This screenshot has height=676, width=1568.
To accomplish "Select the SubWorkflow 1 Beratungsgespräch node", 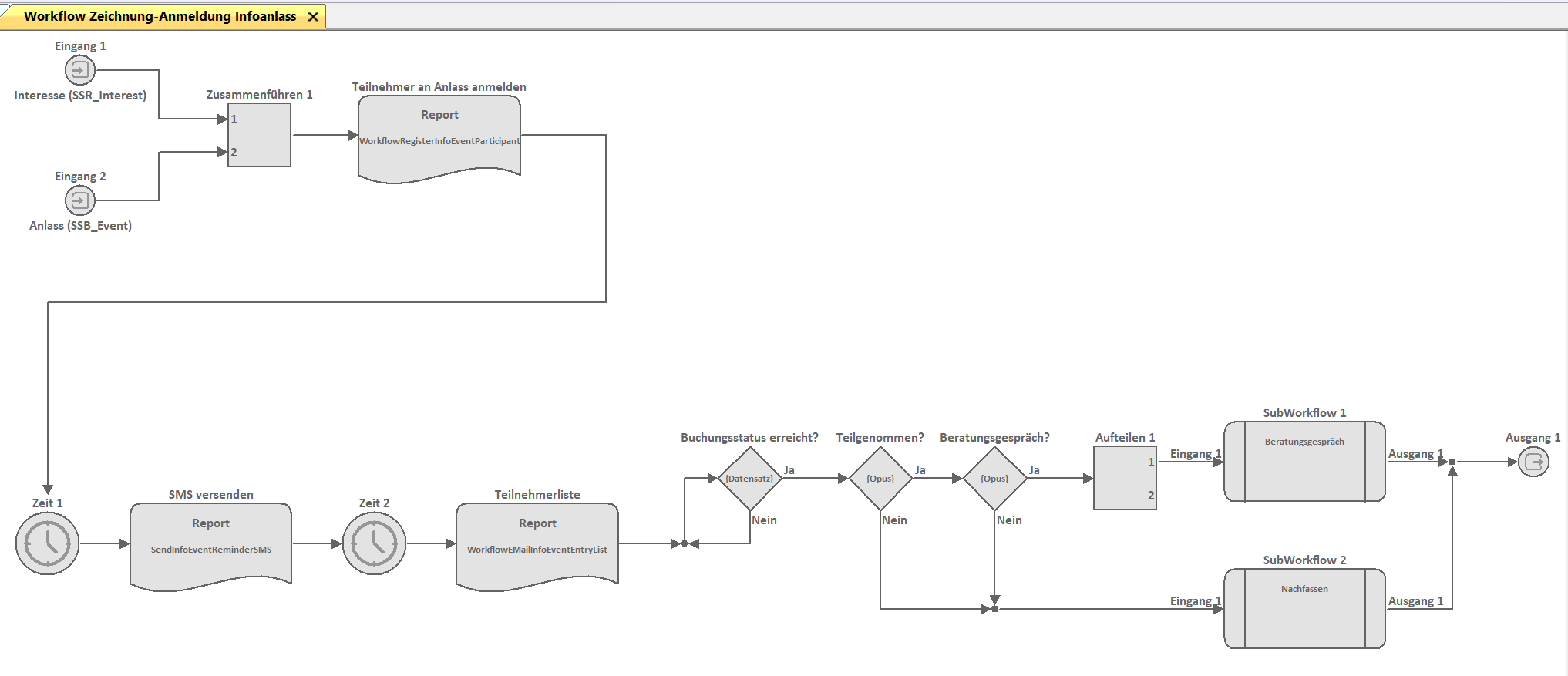I will (x=1304, y=461).
